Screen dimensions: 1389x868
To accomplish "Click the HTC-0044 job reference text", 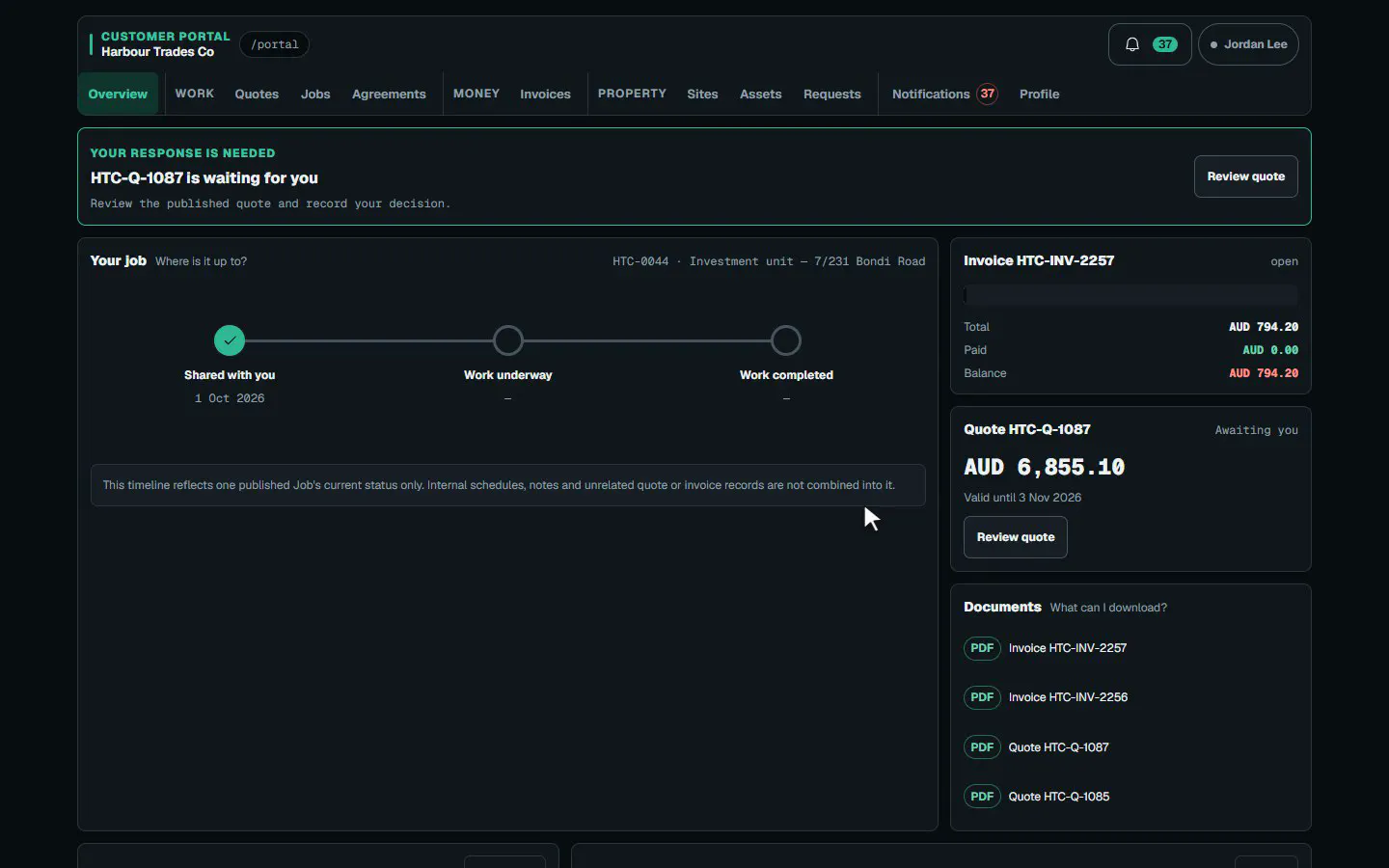I will [640, 261].
